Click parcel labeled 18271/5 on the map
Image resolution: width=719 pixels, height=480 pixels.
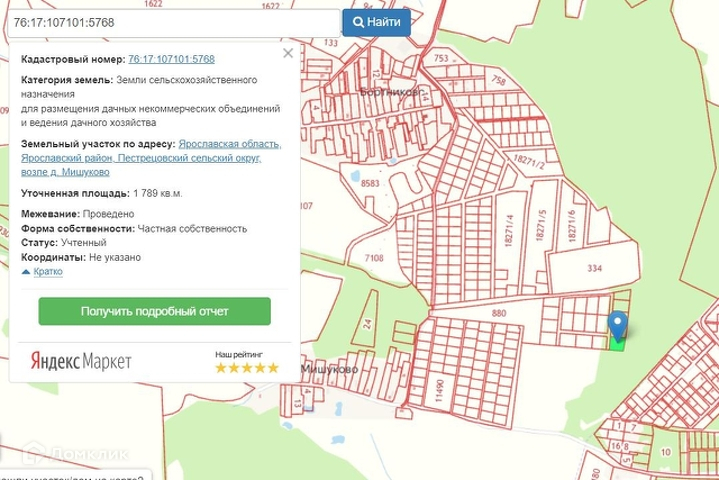pyautogui.click(x=541, y=225)
